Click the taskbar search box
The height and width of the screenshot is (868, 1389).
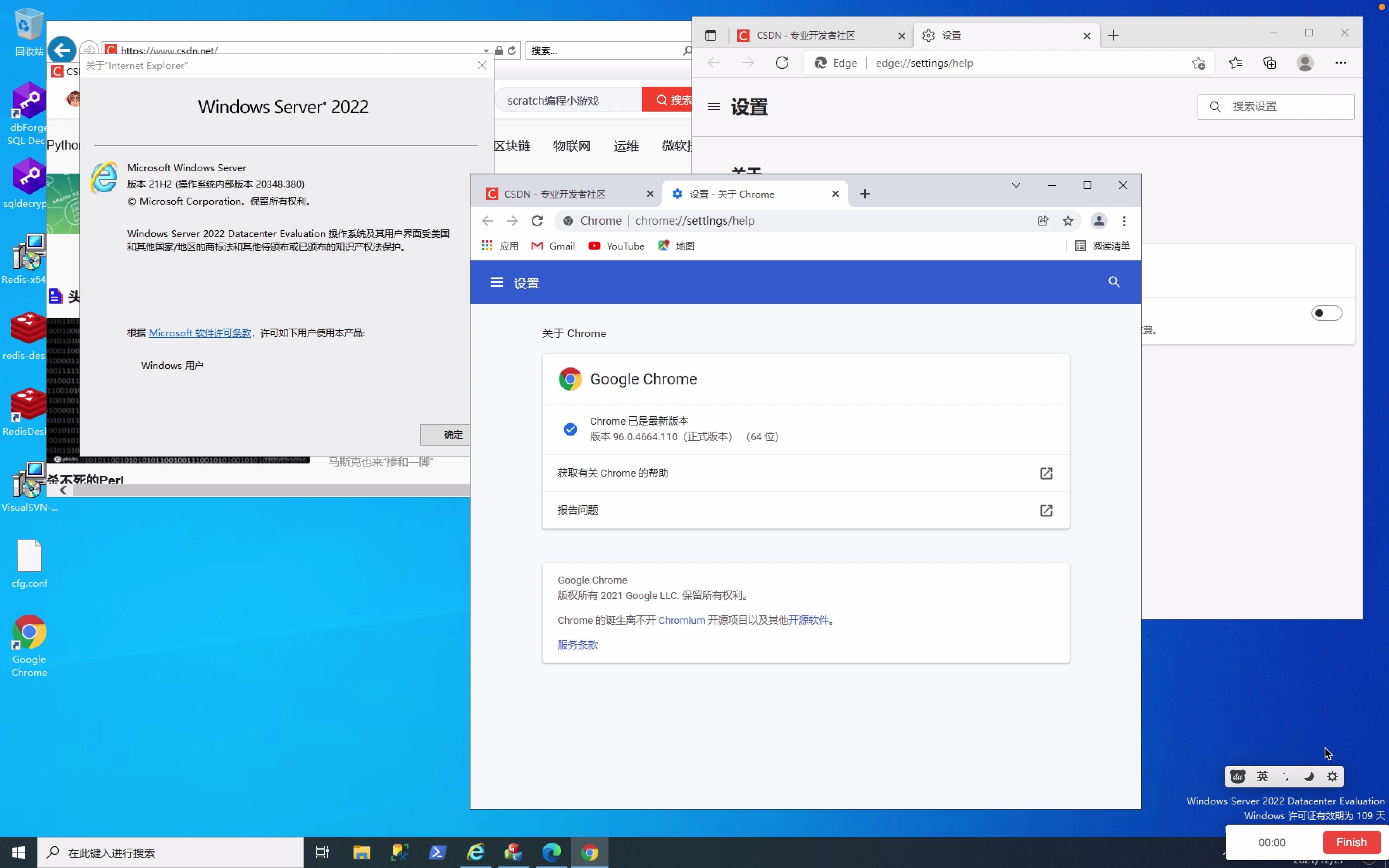(x=171, y=852)
